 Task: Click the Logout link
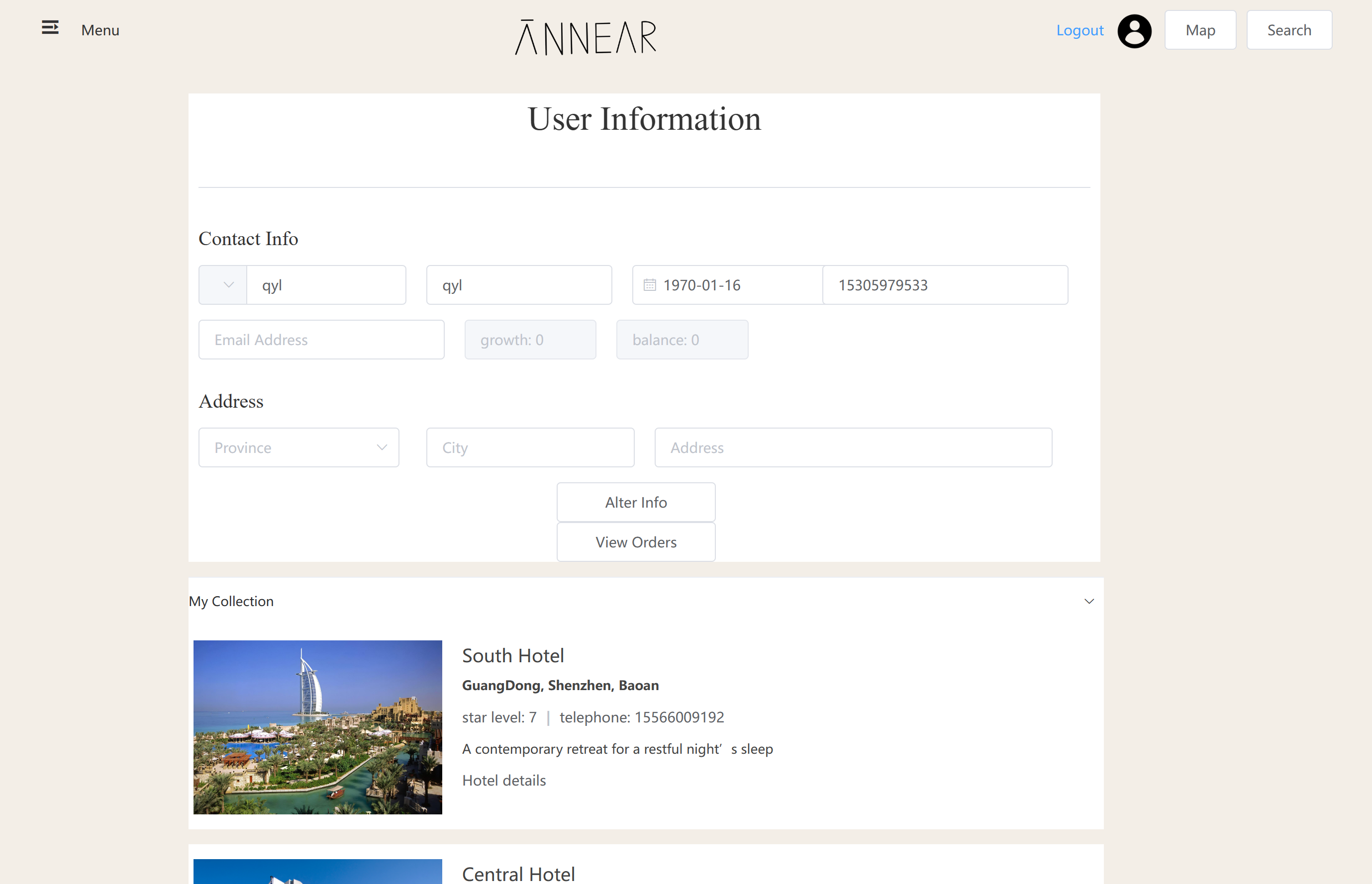(x=1079, y=30)
